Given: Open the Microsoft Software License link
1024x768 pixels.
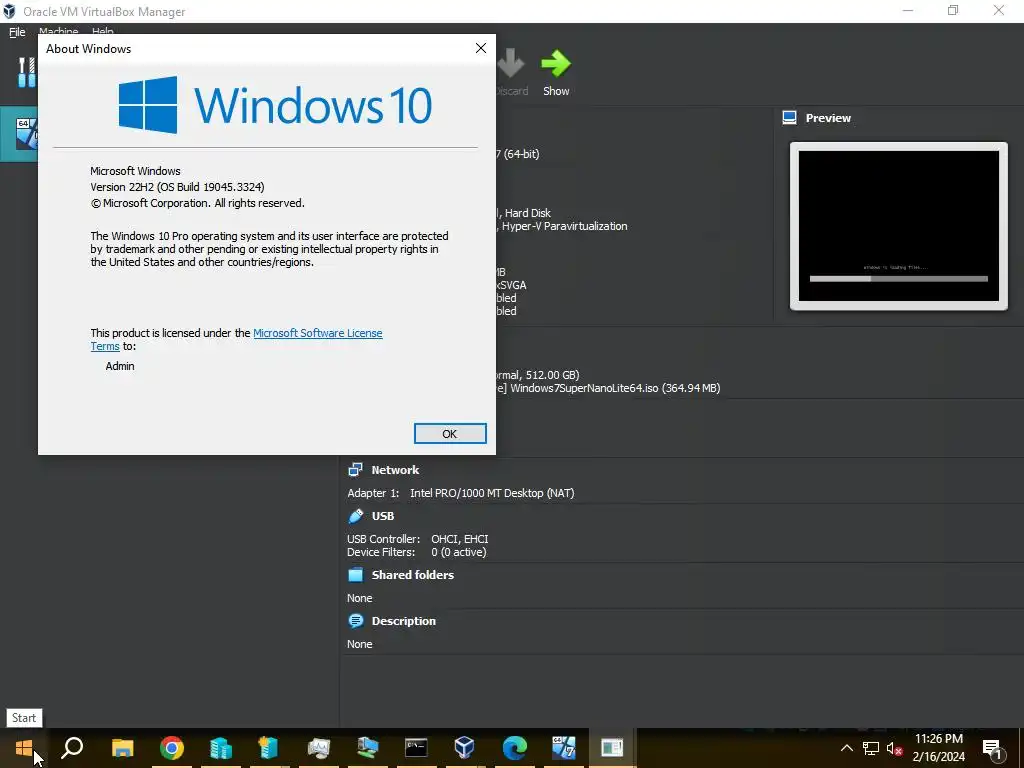Looking at the screenshot, I should tap(317, 333).
